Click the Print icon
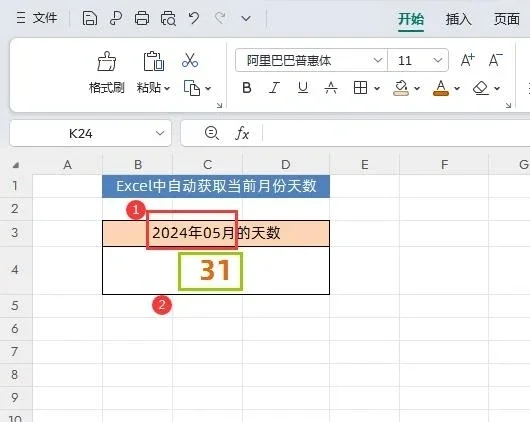The width and height of the screenshot is (530, 422). coord(142,18)
